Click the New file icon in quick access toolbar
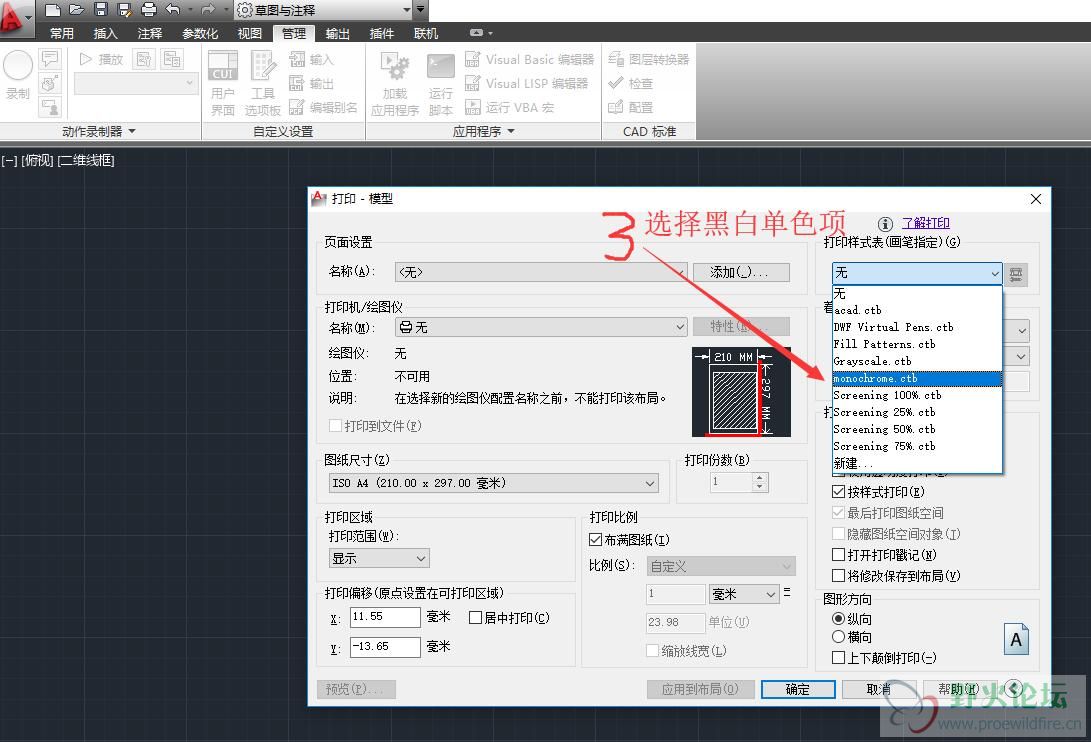Image resolution: width=1091 pixels, height=742 pixels. coord(53,10)
